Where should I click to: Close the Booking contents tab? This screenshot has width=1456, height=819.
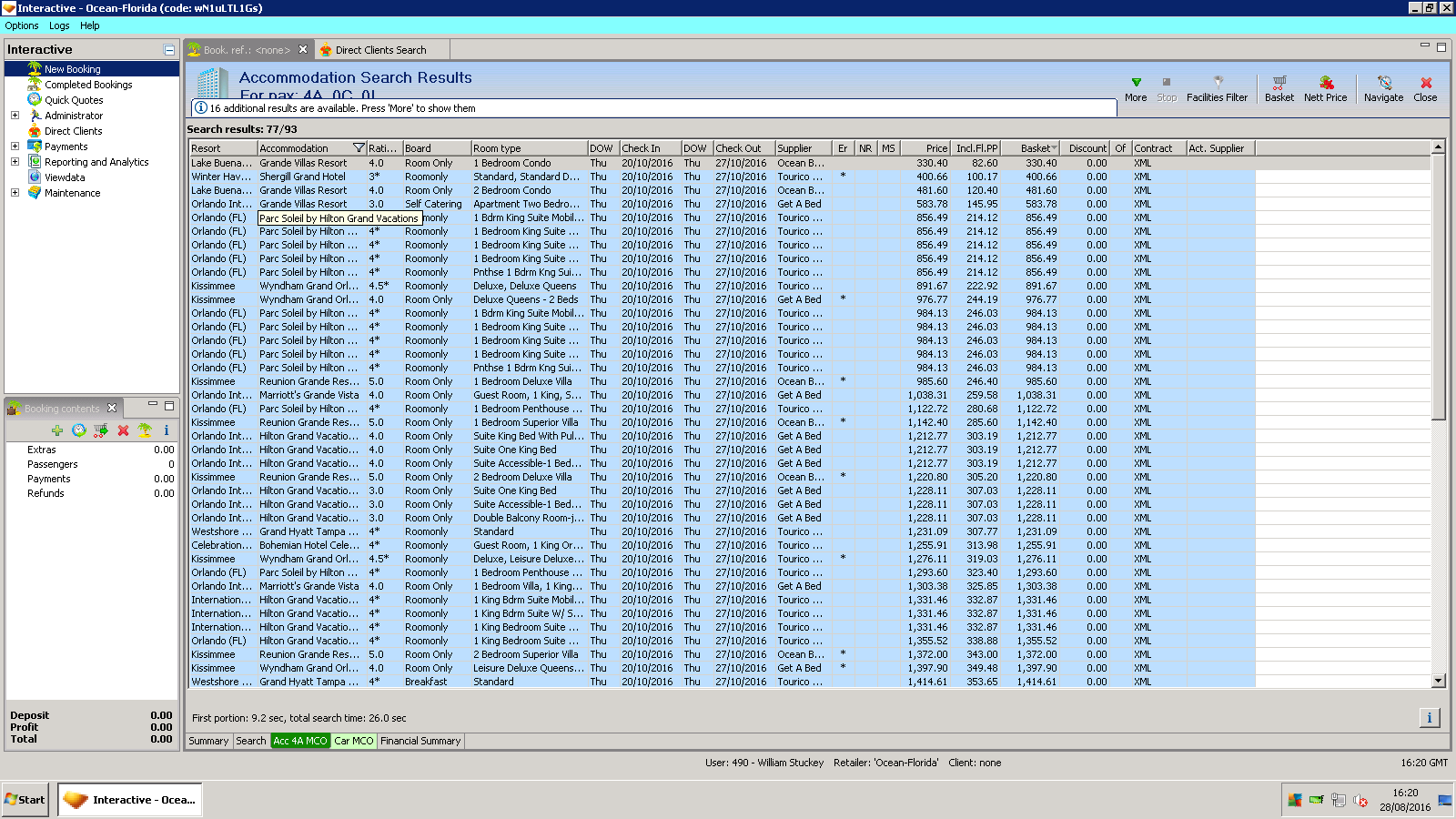pos(112,408)
